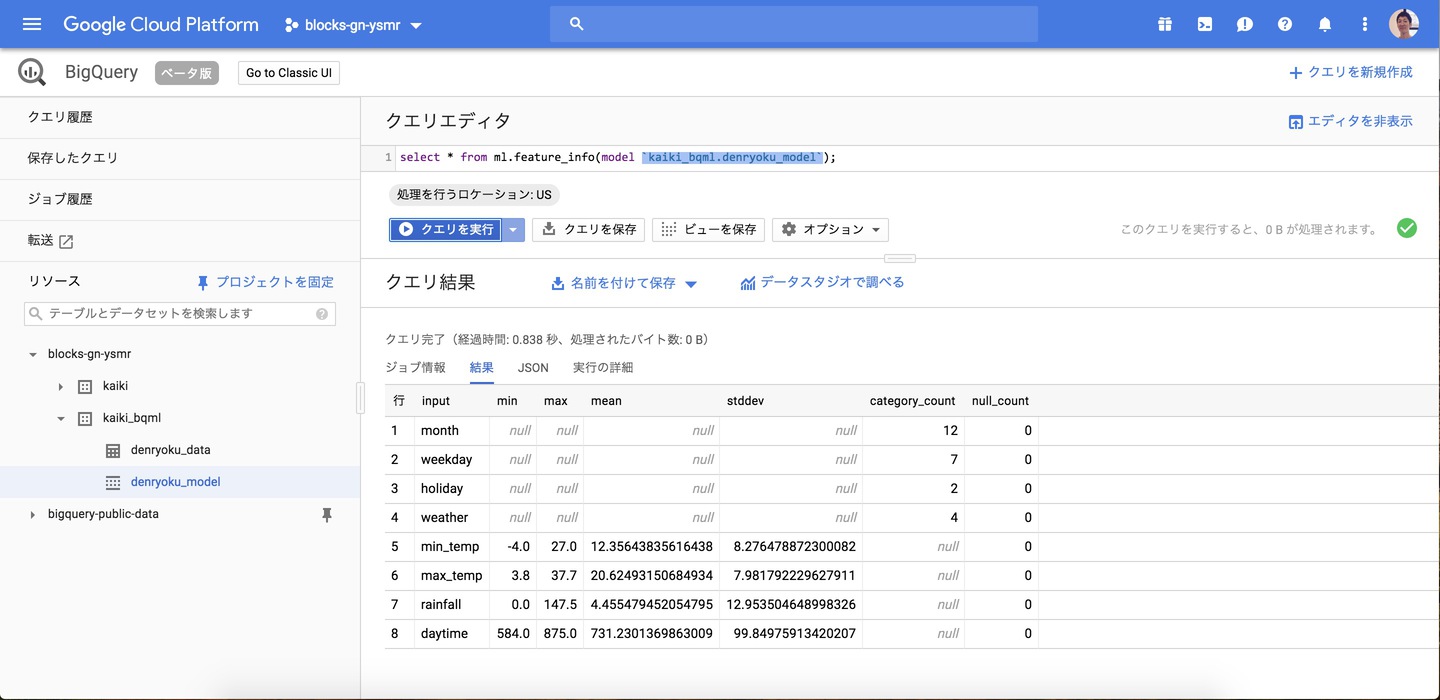Click the month row input cell
This screenshot has width=1440, height=700.
pyautogui.click(x=452, y=431)
